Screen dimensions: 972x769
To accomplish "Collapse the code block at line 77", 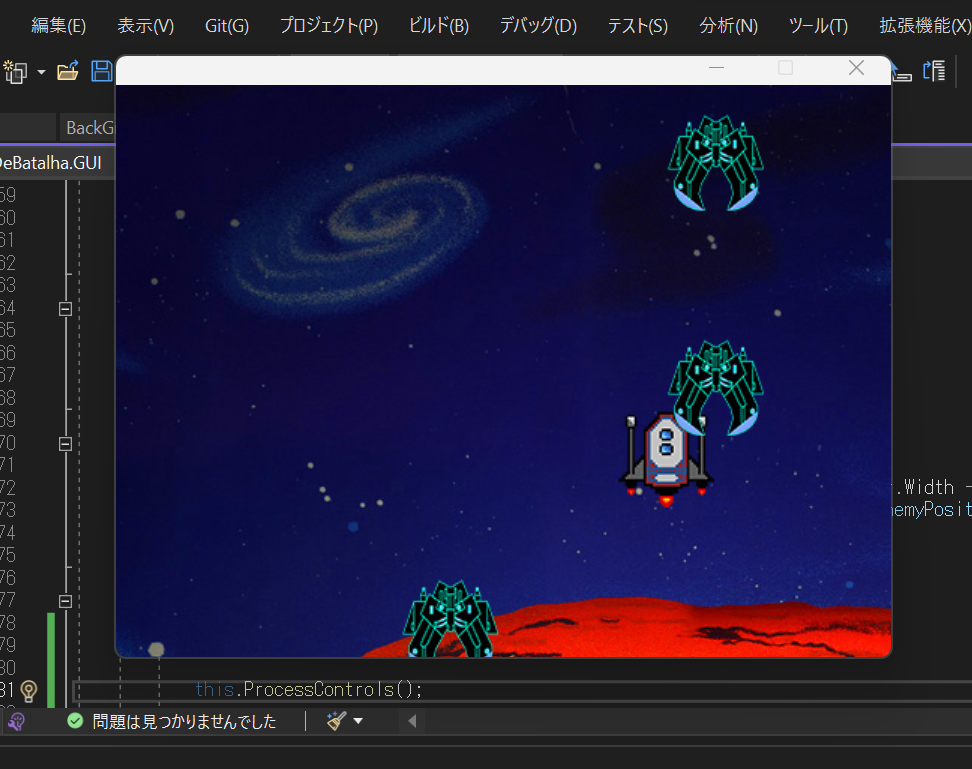I will (x=66, y=601).
